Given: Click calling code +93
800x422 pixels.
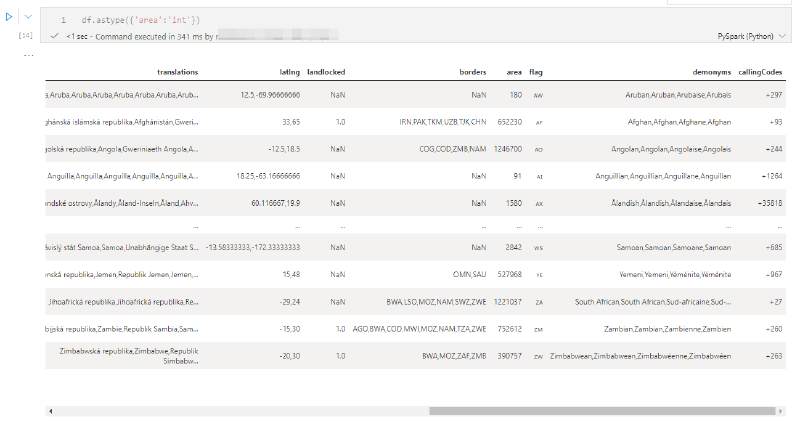Looking at the screenshot, I should pyautogui.click(x=776, y=122).
